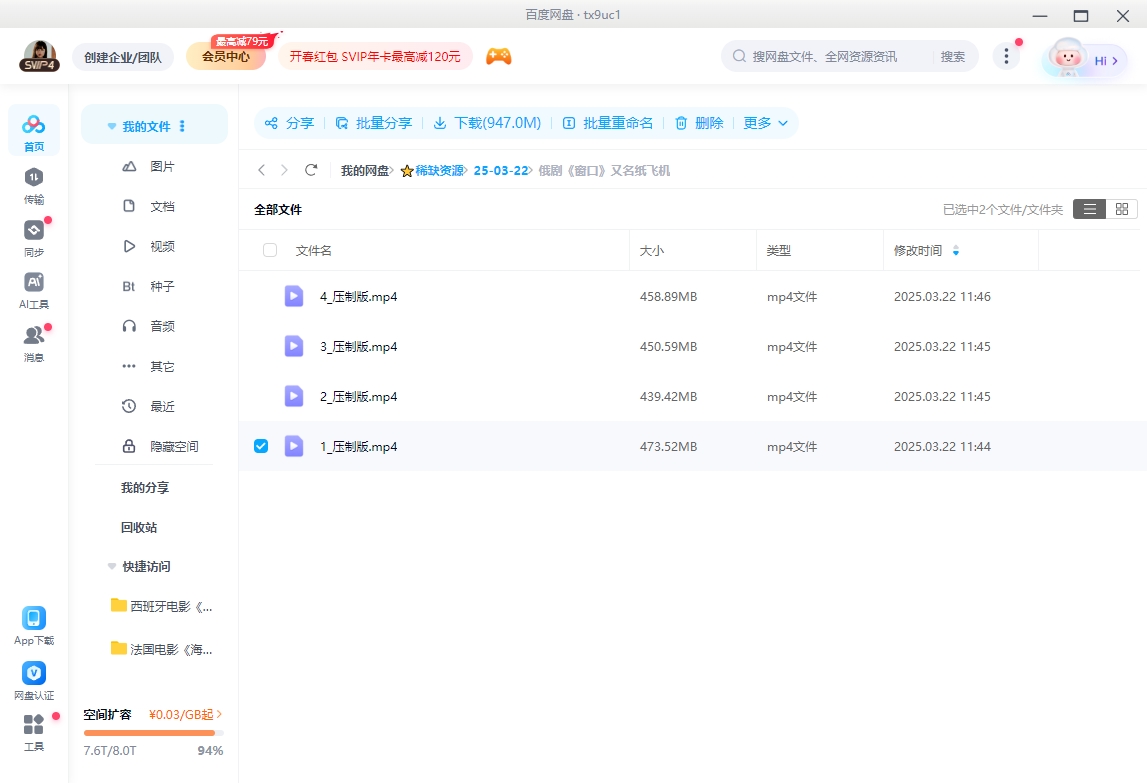The width and height of the screenshot is (1147, 783).
Task: Deselect checkbox for 1_压制版.mp4
Action: [x=260, y=446]
